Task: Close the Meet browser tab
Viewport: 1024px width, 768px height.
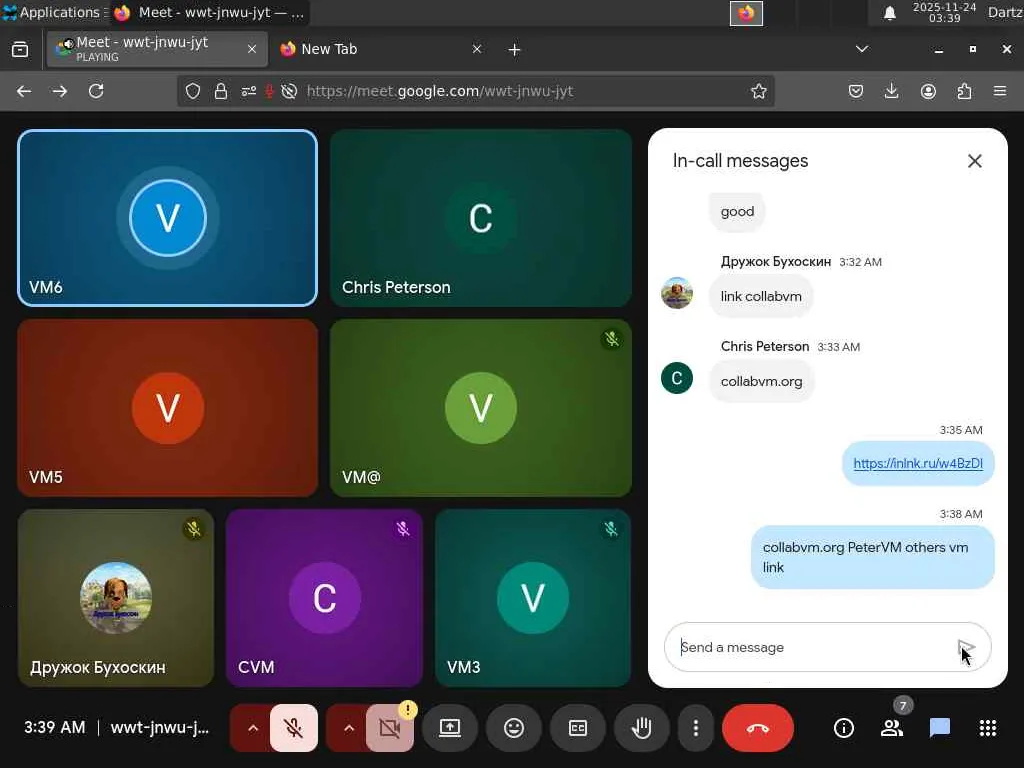Action: (x=251, y=49)
